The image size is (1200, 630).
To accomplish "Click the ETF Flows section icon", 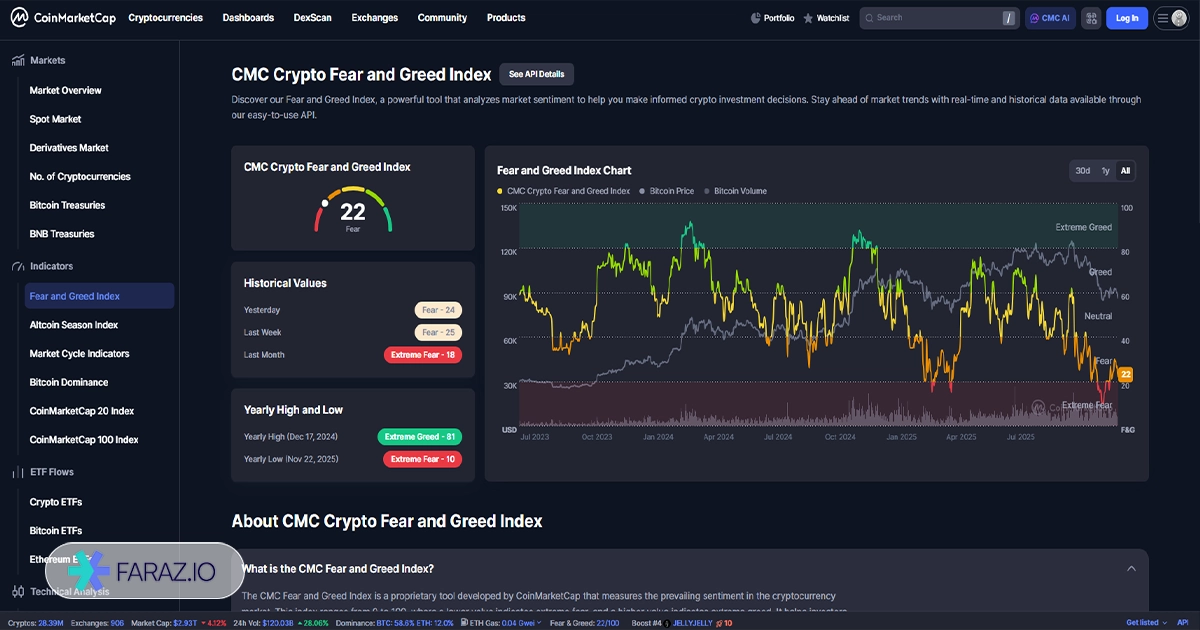I will (x=18, y=472).
